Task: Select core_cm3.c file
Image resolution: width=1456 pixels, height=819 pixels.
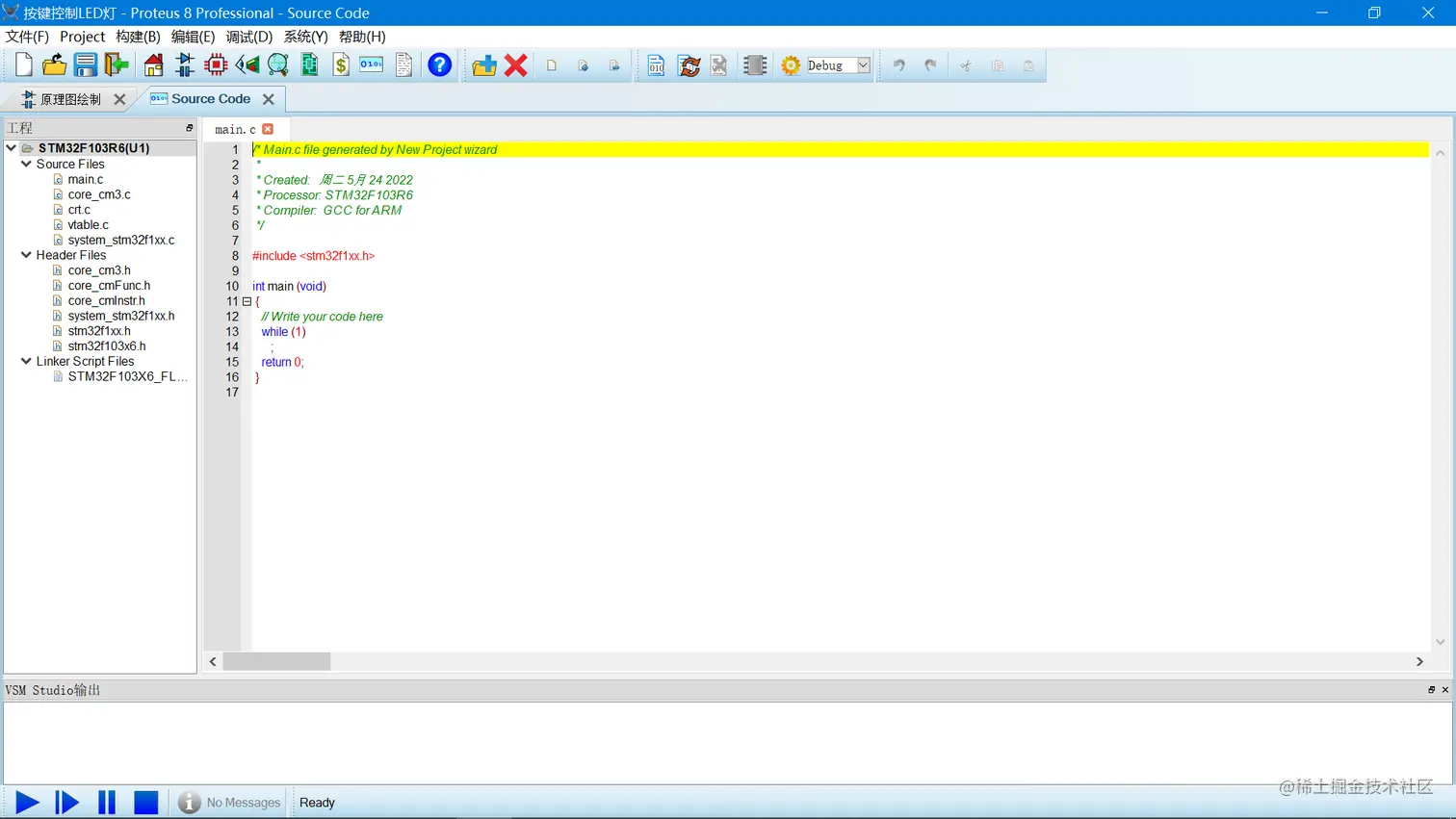Action: pos(99,194)
